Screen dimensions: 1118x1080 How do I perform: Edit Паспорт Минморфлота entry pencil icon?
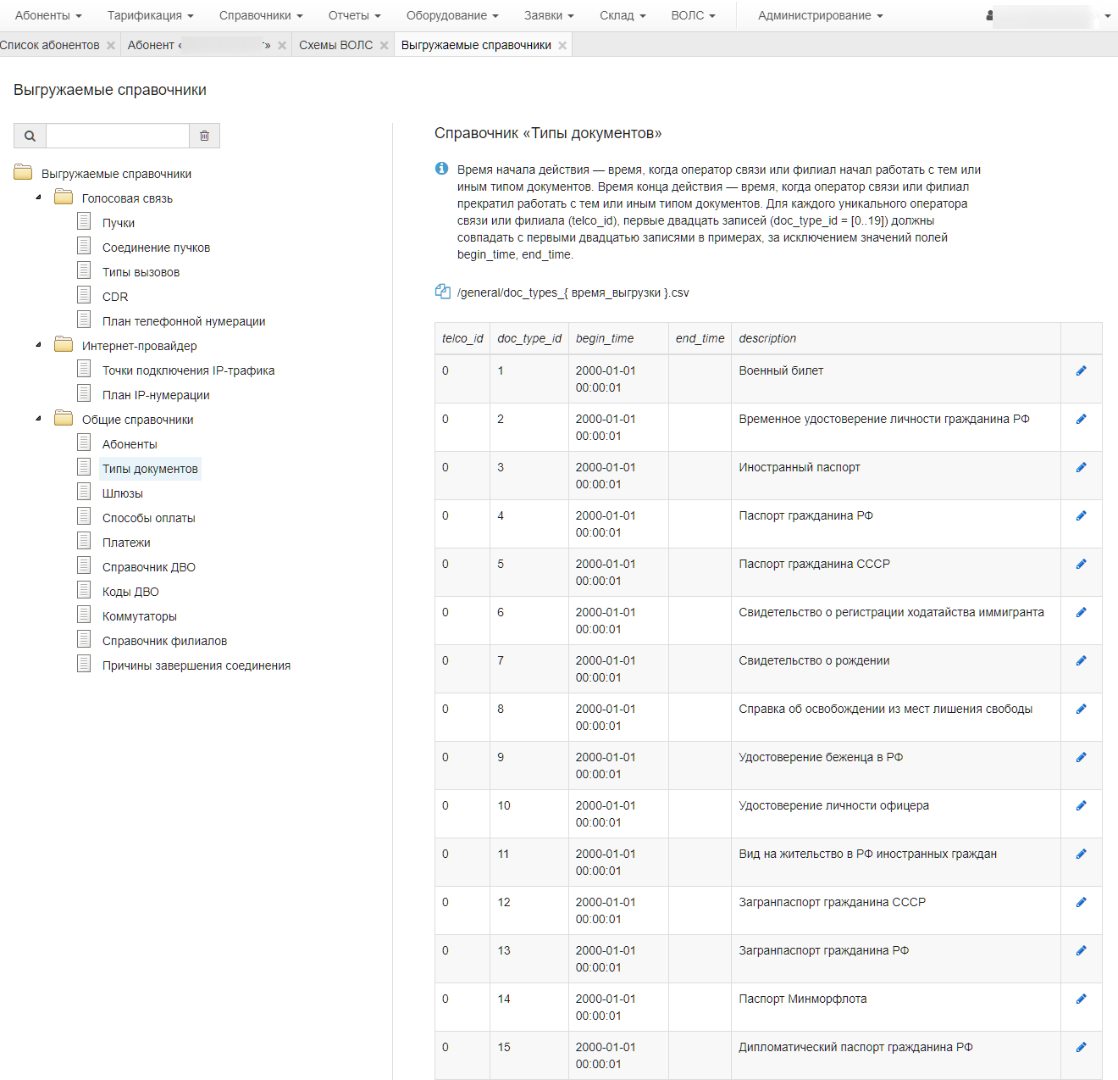[x=1081, y=999]
